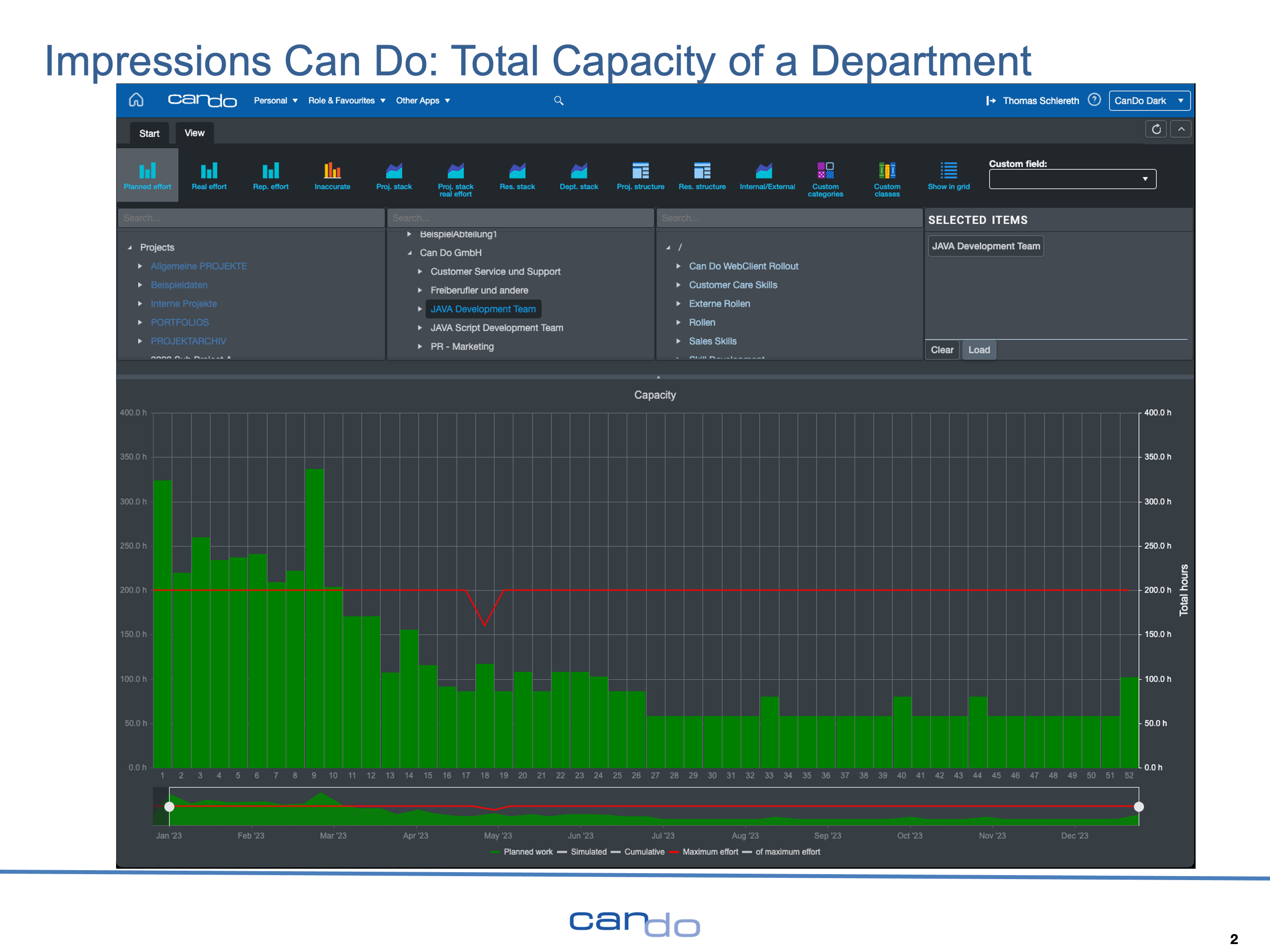The height and width of the screenshot is (952, 1270).
Task: Open the help question mark icon
Action: [1094, 100]
